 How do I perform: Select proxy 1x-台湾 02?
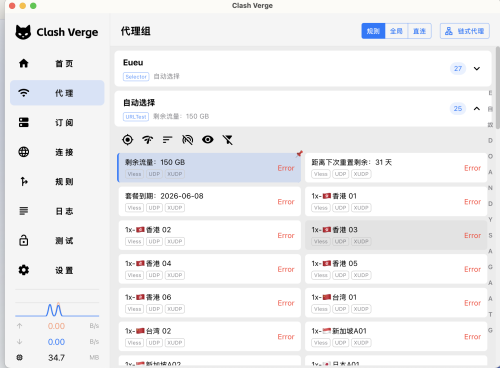pos(209,336)
